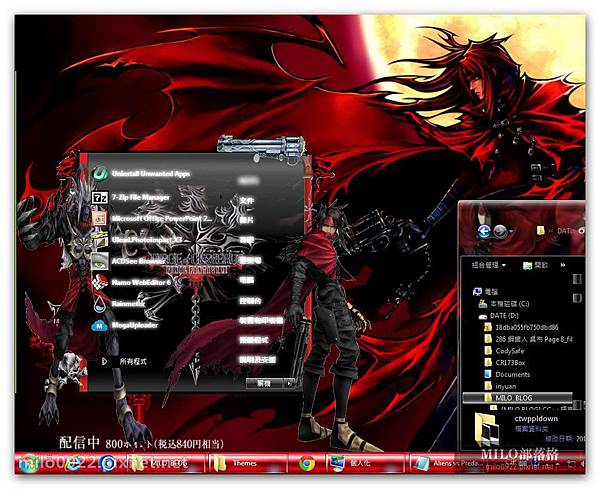Open 圖片 link in Start menu

pyautogui.click(x=247, y=220)
